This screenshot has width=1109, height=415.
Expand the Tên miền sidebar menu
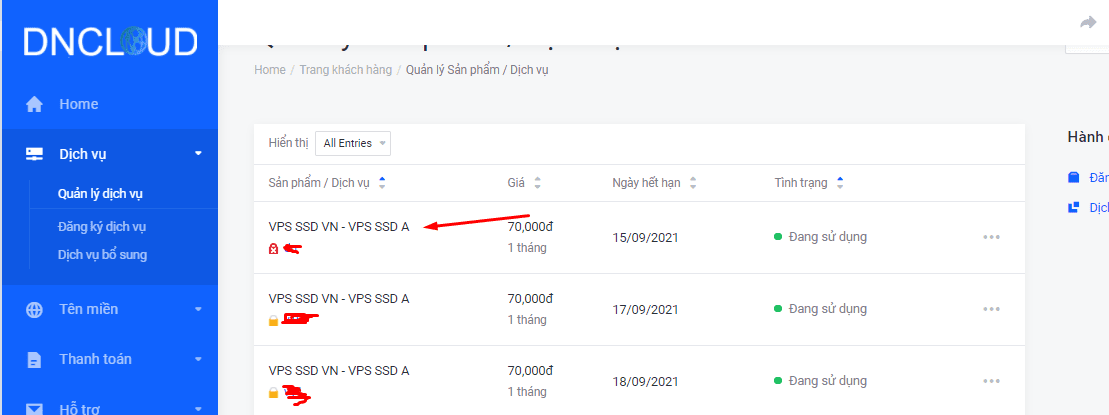(198, 309)
